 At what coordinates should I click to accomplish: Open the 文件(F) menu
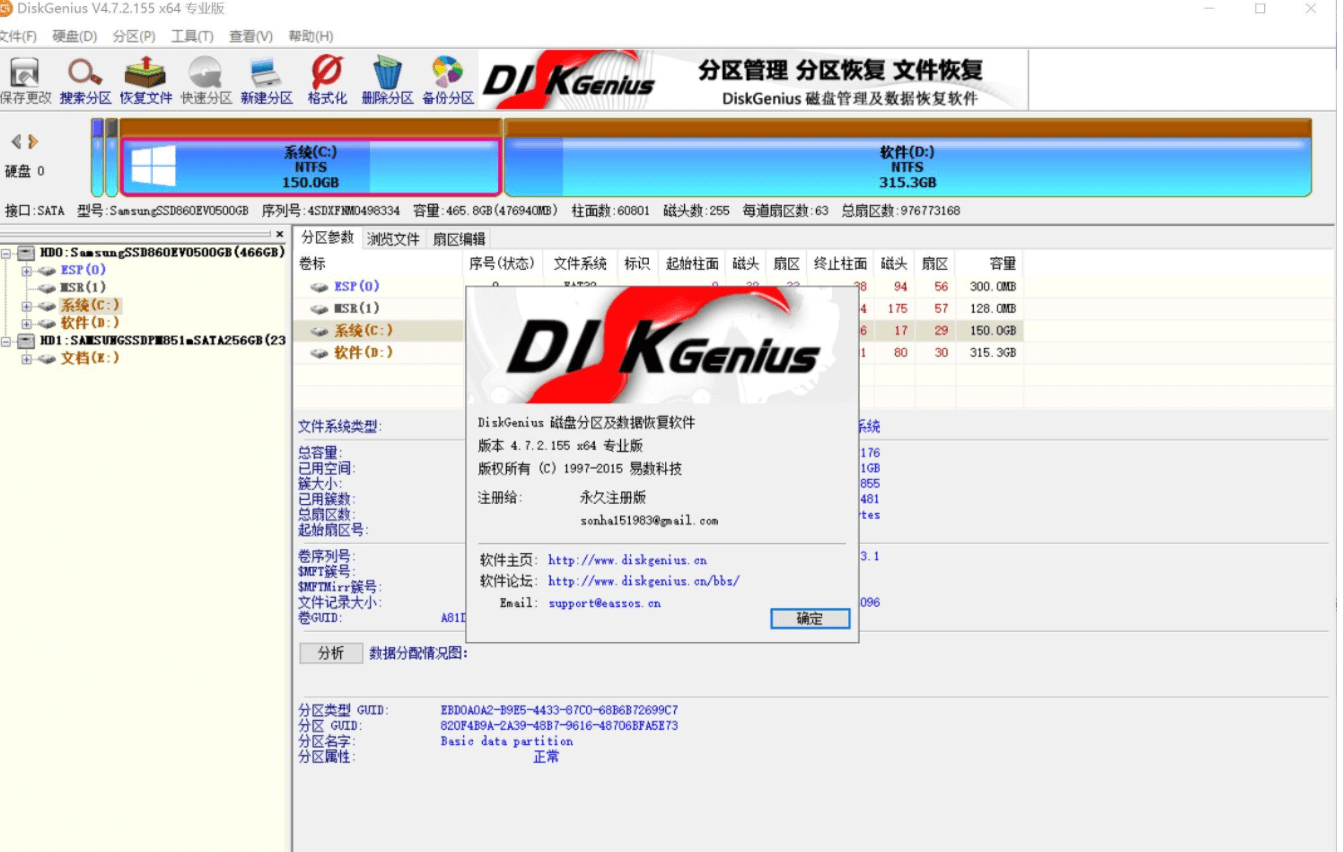coord(16,36)
